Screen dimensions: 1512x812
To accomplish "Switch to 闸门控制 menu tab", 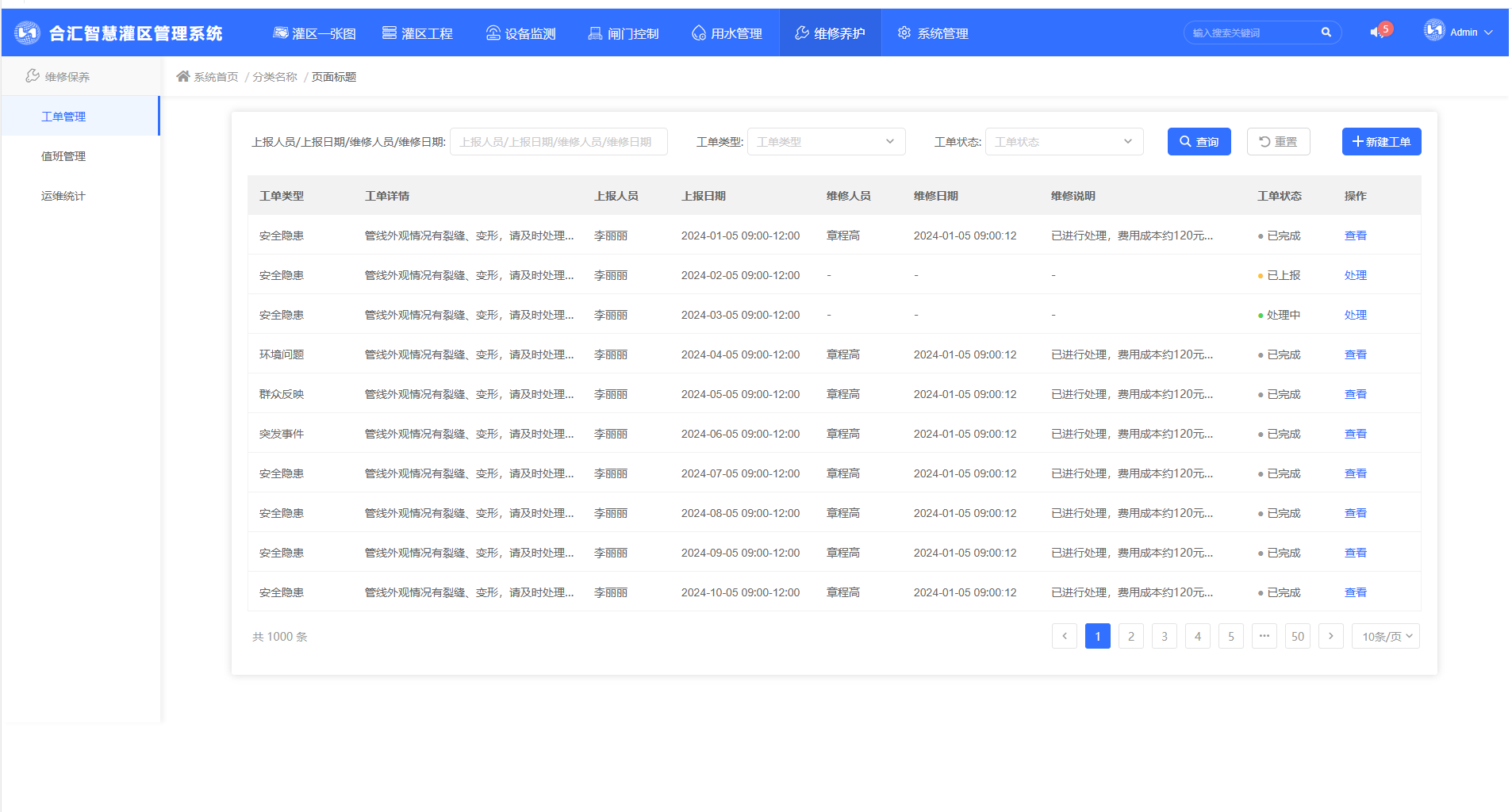I will pos(624,33).
